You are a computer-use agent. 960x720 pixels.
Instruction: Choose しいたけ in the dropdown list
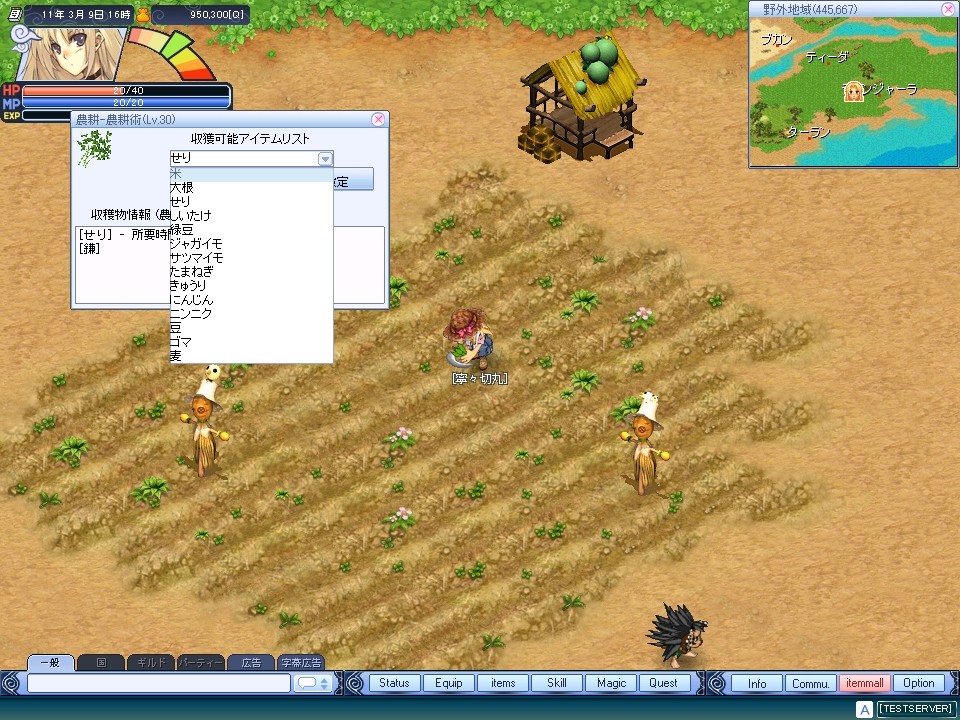pyautogui.click(x=191, y=216)
